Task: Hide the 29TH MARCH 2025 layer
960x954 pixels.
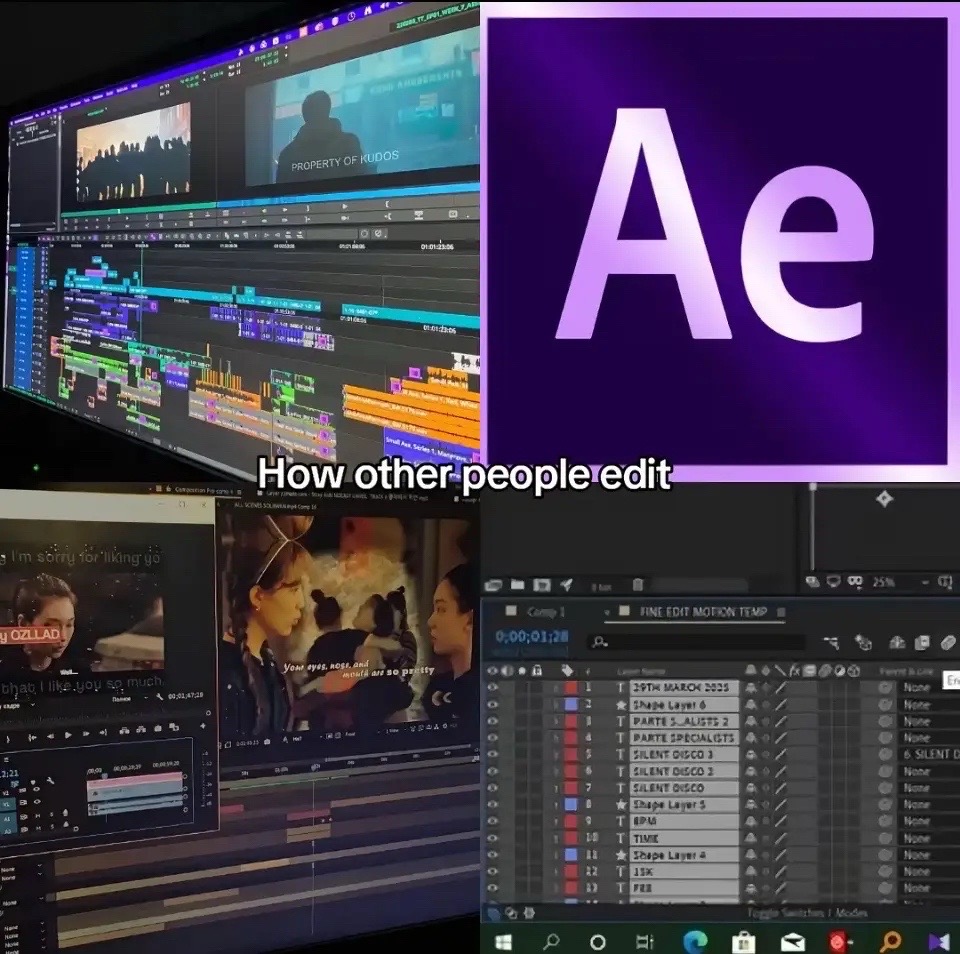Action: (x=492, y=688)
